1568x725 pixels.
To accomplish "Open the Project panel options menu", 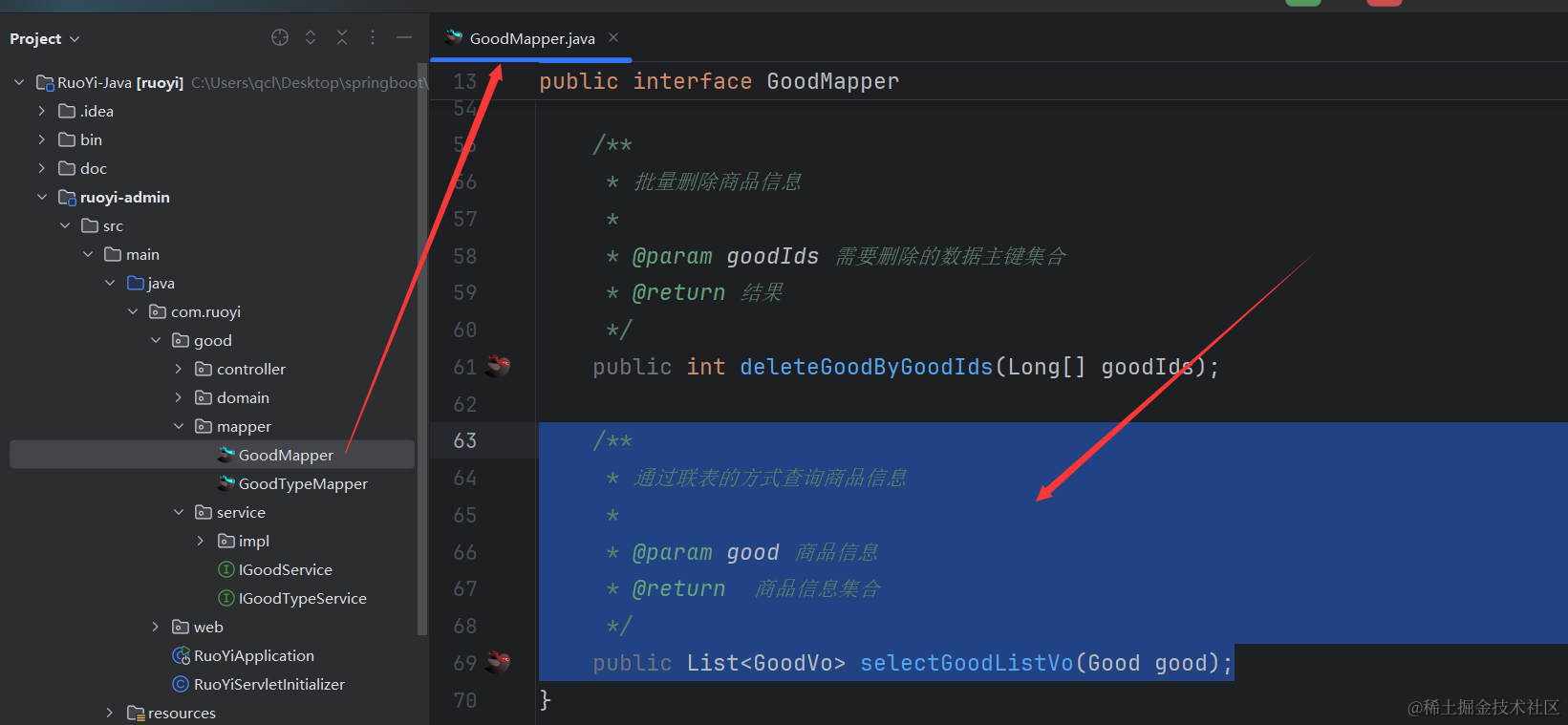I will 373,37.
